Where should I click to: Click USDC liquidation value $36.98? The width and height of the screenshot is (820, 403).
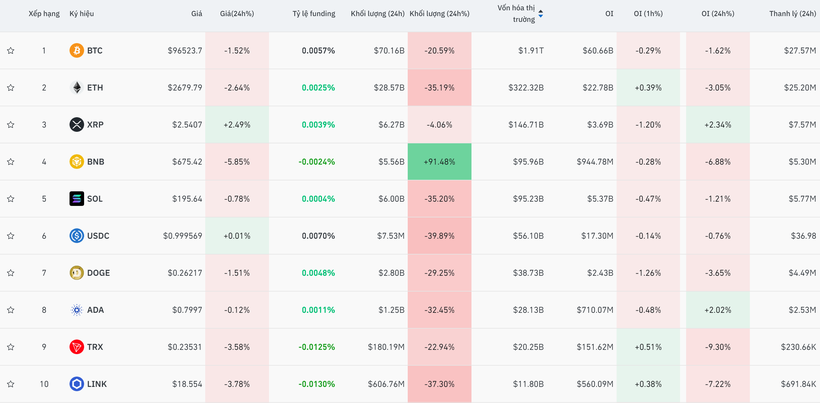pyautogui.click(x=803, y=236)
